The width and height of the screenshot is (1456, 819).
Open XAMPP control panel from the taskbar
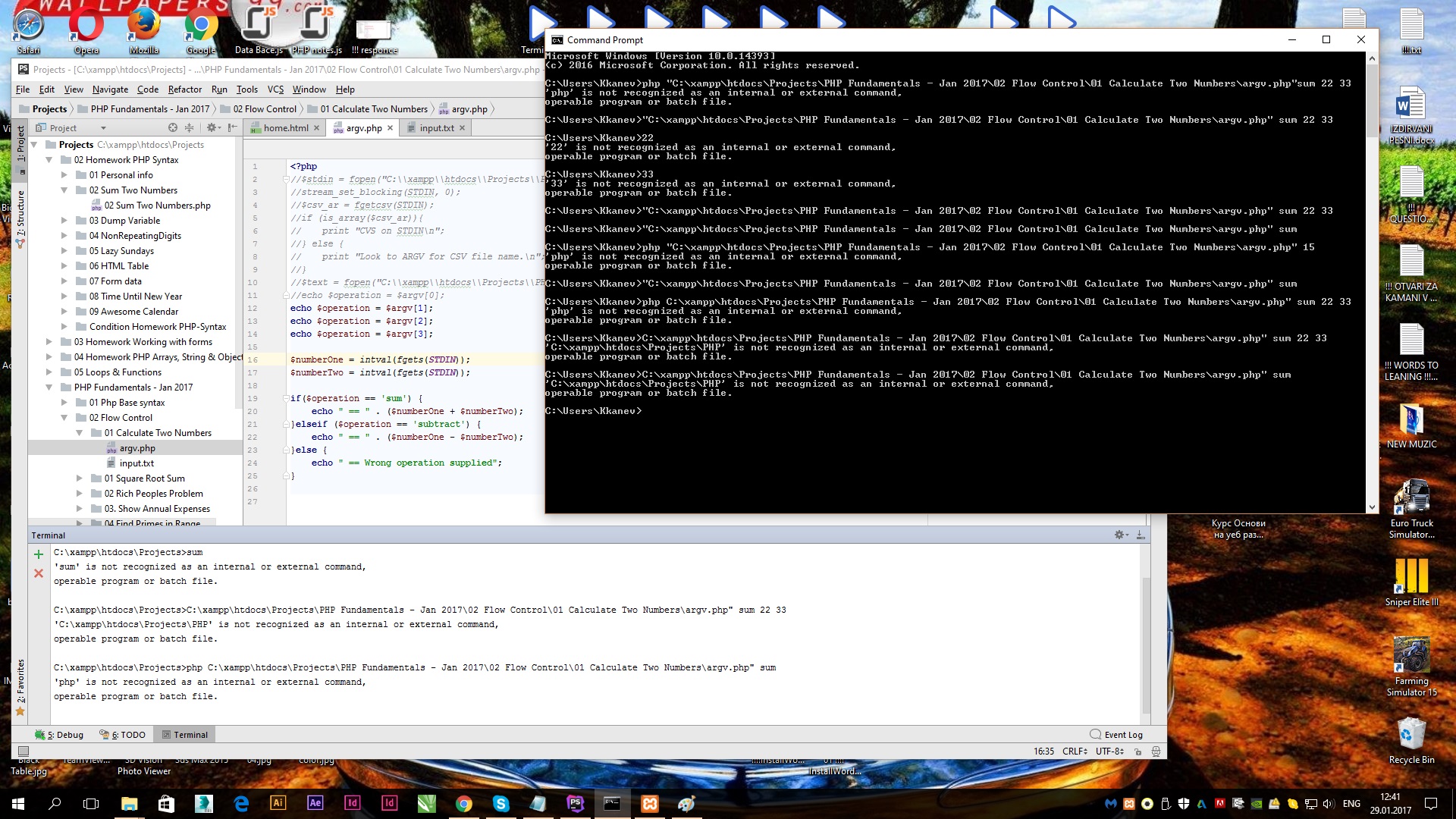point(650,804)
